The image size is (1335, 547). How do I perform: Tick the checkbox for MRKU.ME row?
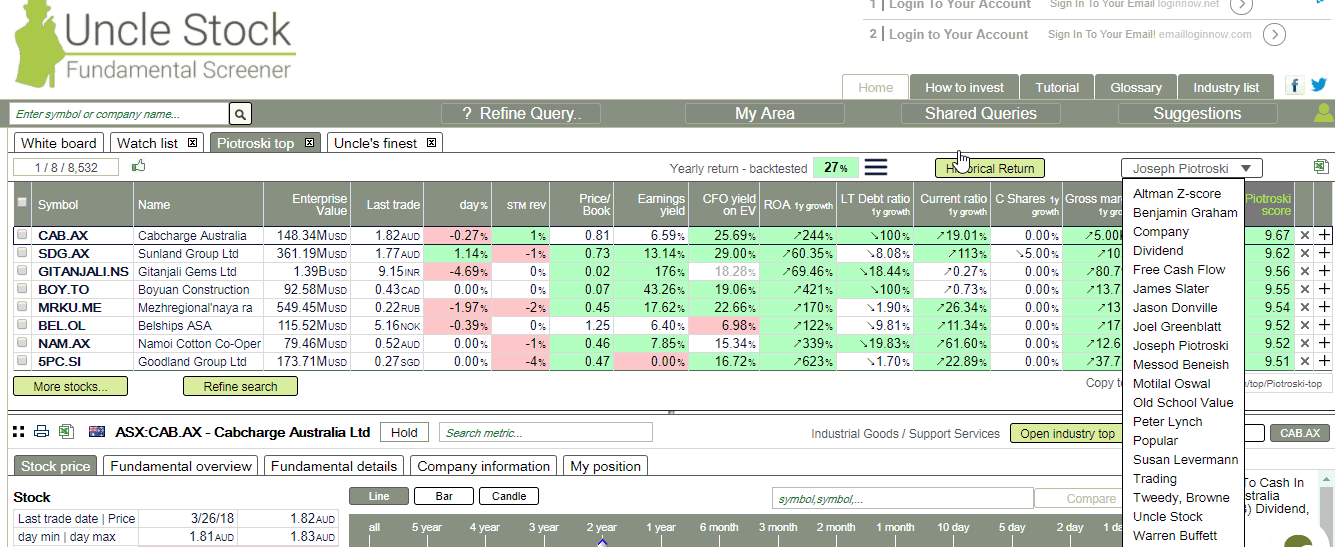click(22, 307)
